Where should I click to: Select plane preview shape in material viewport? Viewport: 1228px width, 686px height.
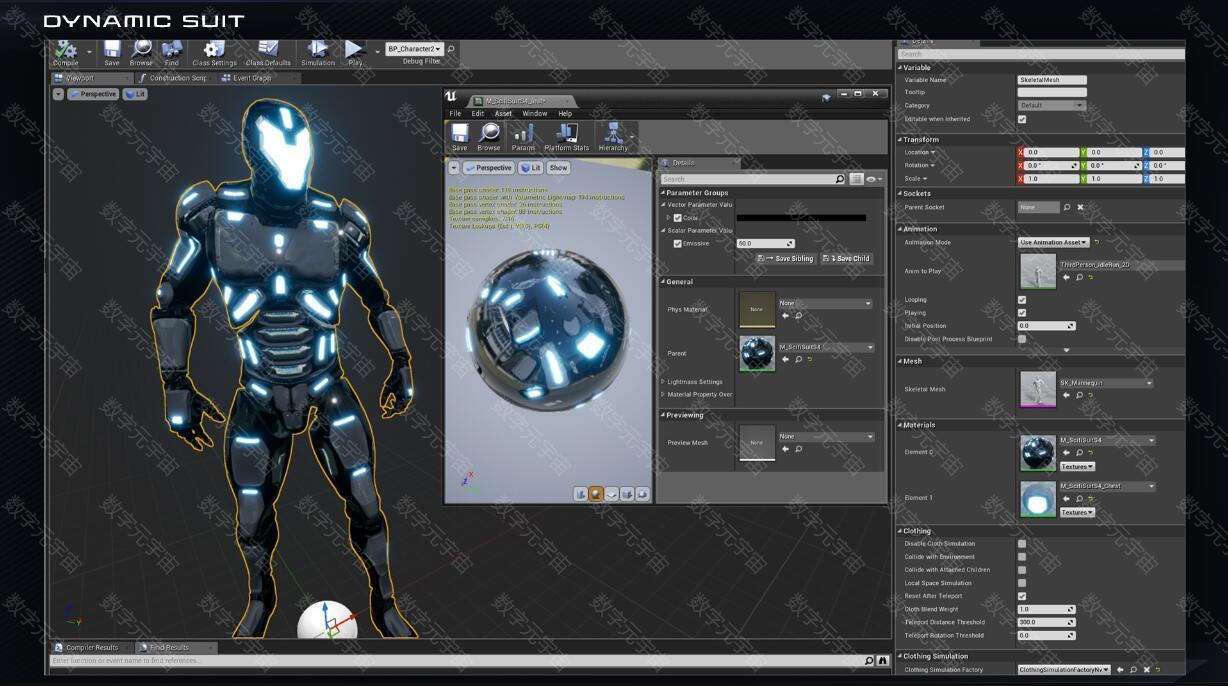tap(611, 494)
